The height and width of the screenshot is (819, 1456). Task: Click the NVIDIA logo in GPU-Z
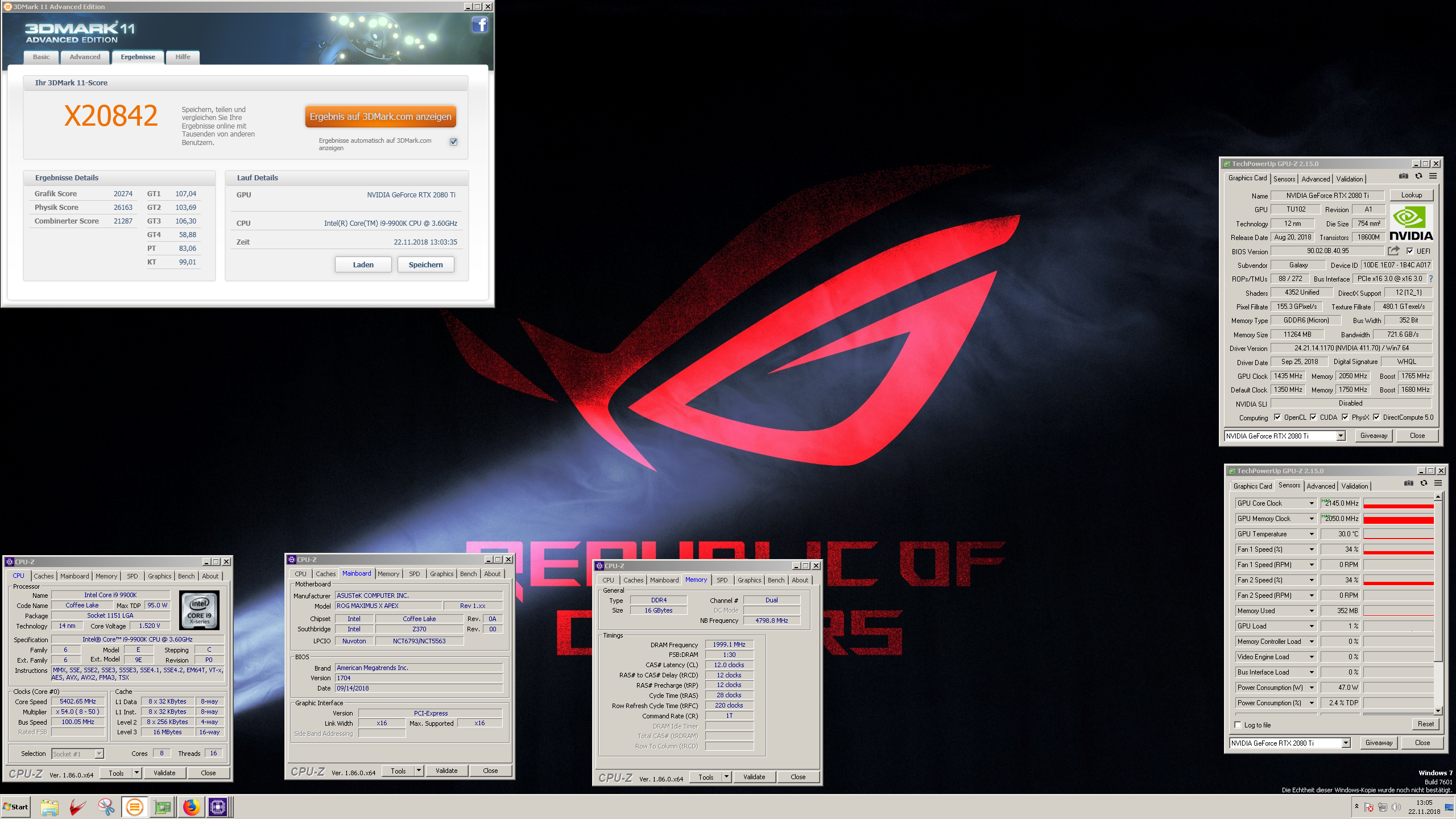click(1411, 223)
